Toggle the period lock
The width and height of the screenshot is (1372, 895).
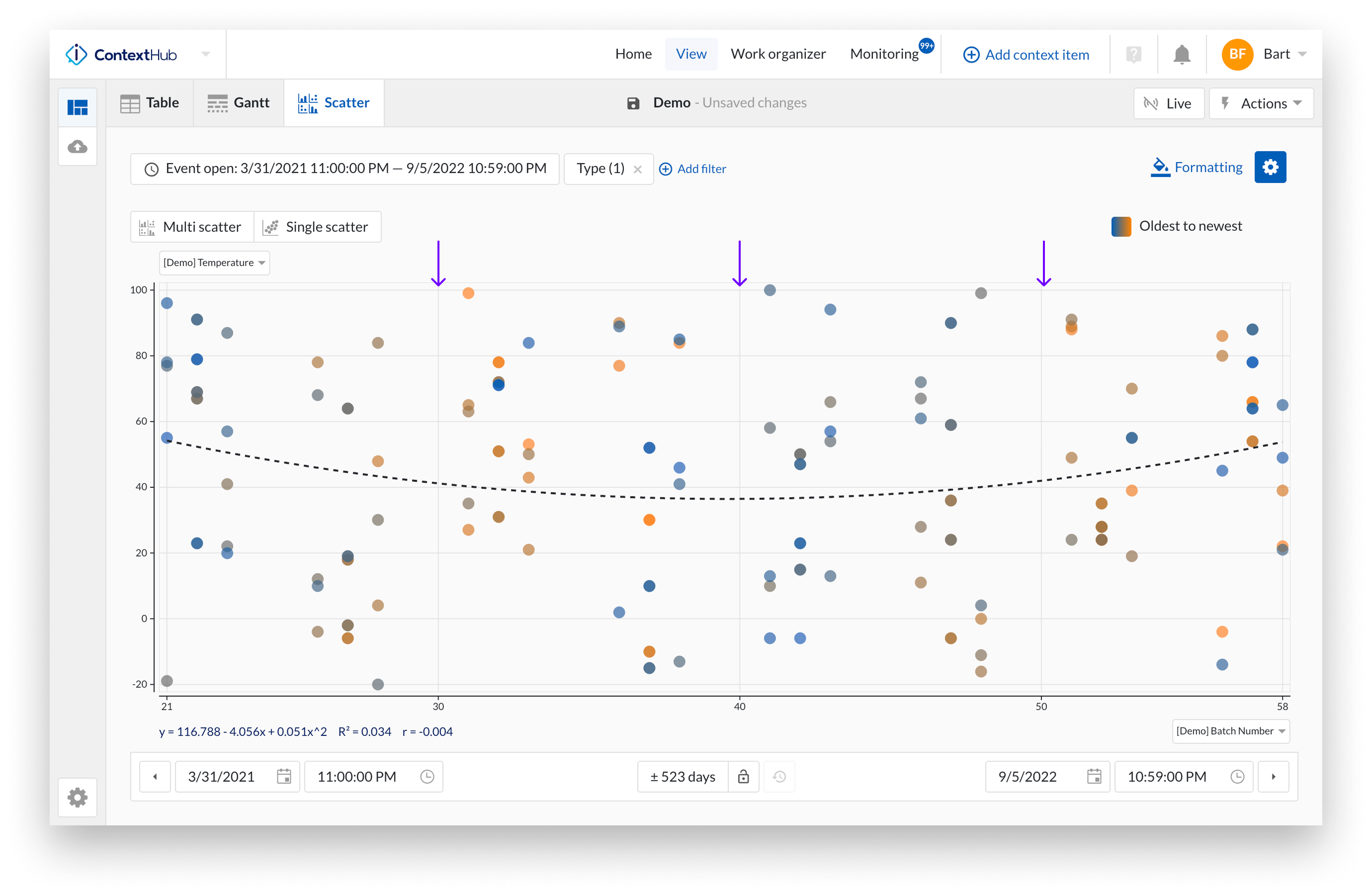[x=743, y=776]
